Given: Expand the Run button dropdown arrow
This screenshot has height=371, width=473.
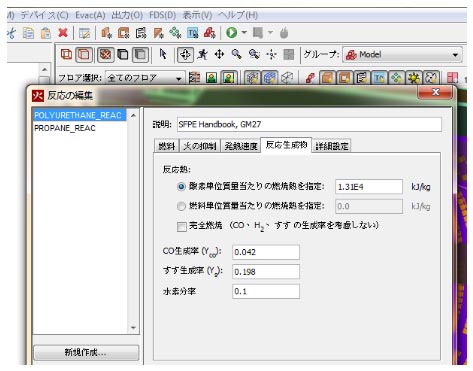Looking at the screenshot, I should (244, 33).
